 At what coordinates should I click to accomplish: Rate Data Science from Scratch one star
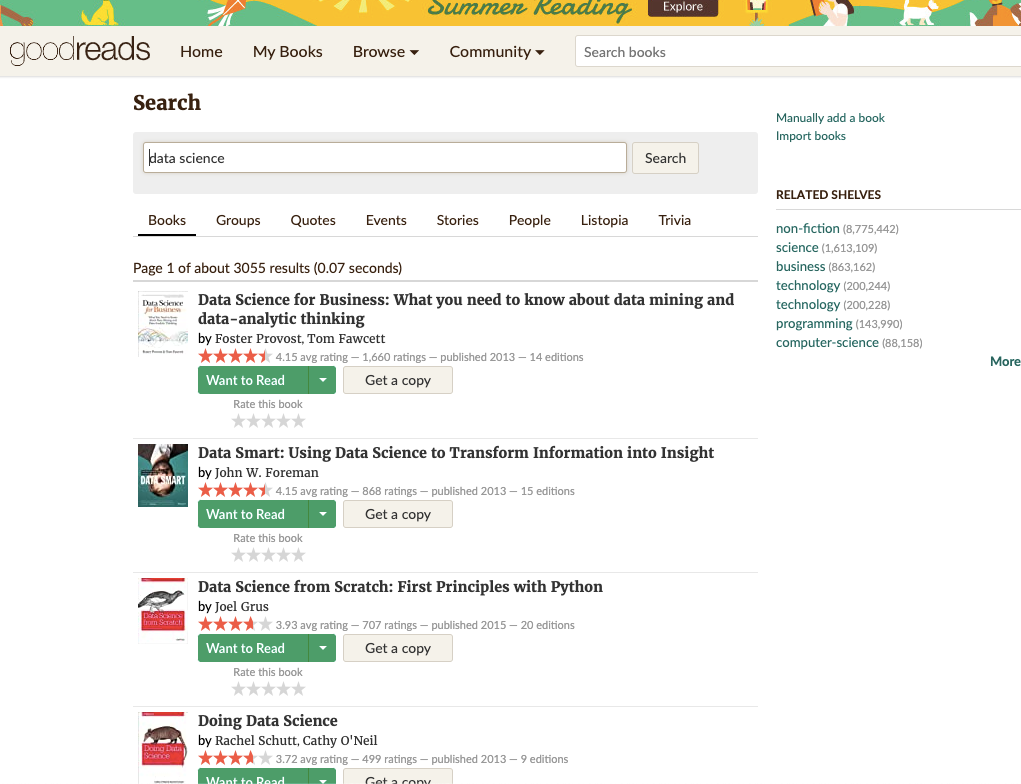[239, 689]
